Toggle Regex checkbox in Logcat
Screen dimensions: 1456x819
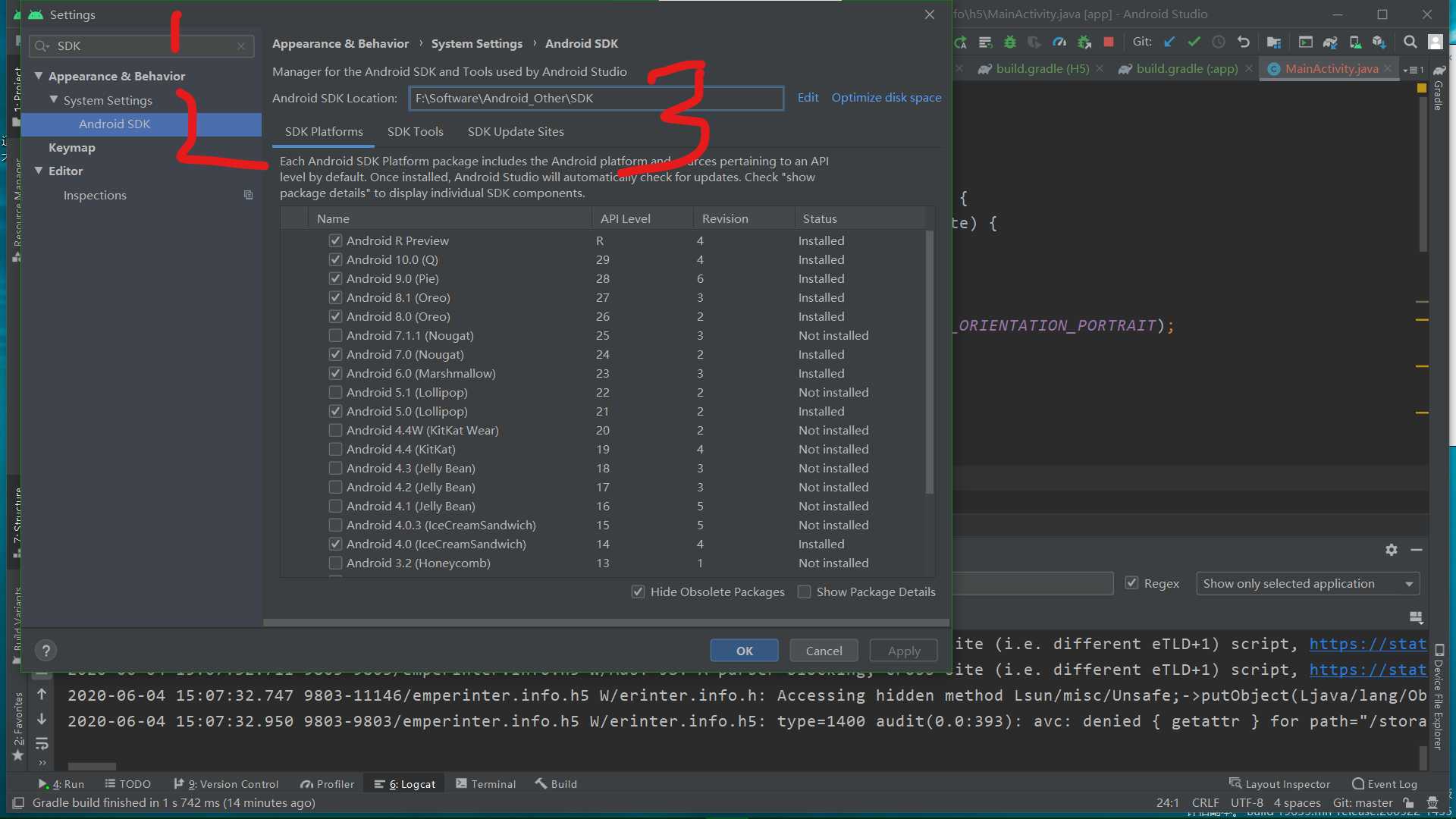click(x=1132, y=583)
